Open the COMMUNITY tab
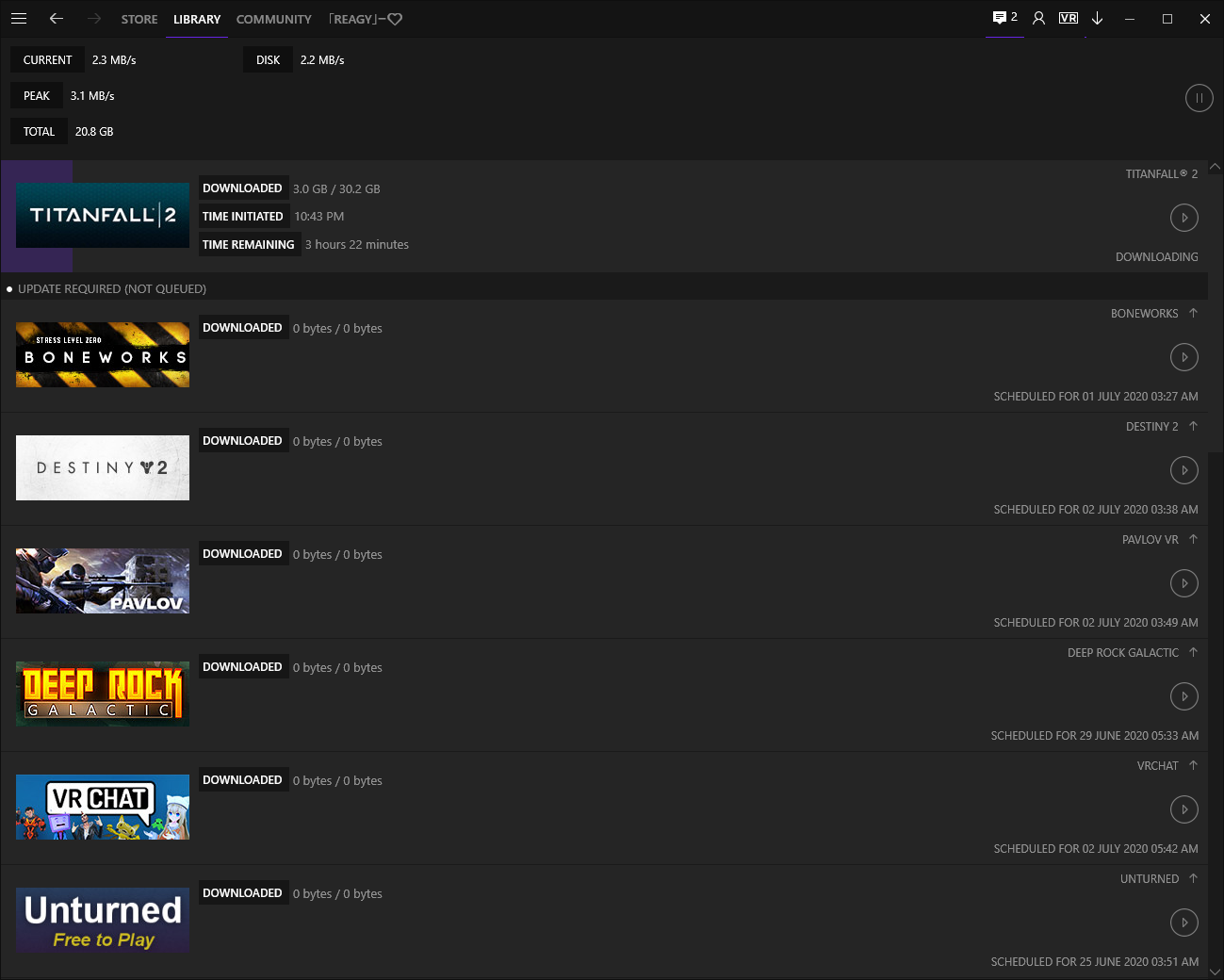Viewport: 1224px width, 980px height. tap(273, 19)
